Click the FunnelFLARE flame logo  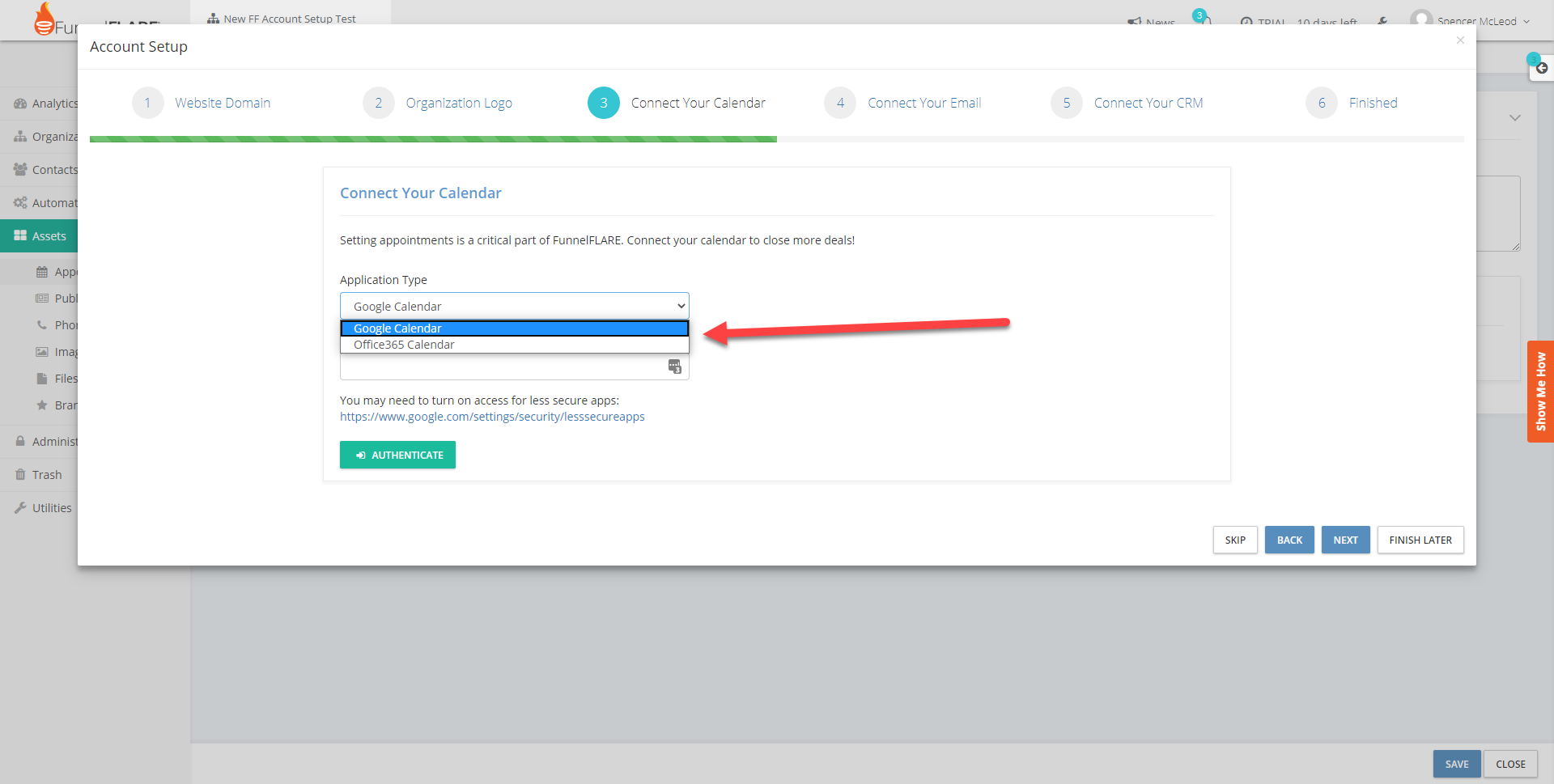[x=45, y=19]
